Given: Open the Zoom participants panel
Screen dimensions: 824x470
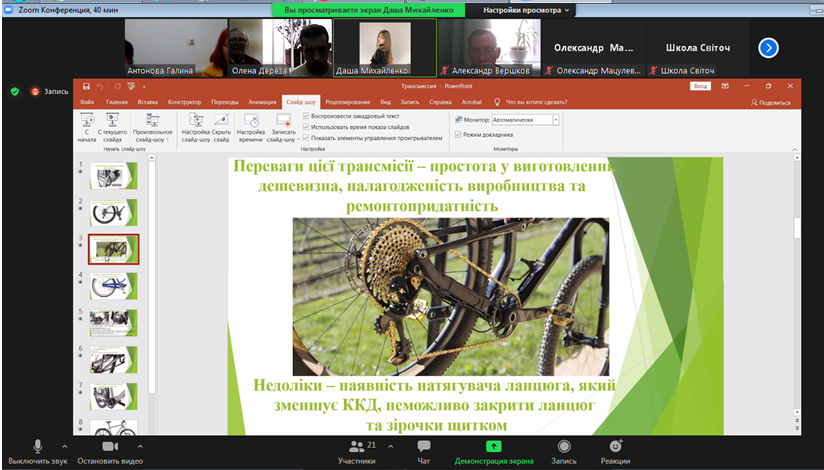Looking at the screenshot, I should pos(355,447).
